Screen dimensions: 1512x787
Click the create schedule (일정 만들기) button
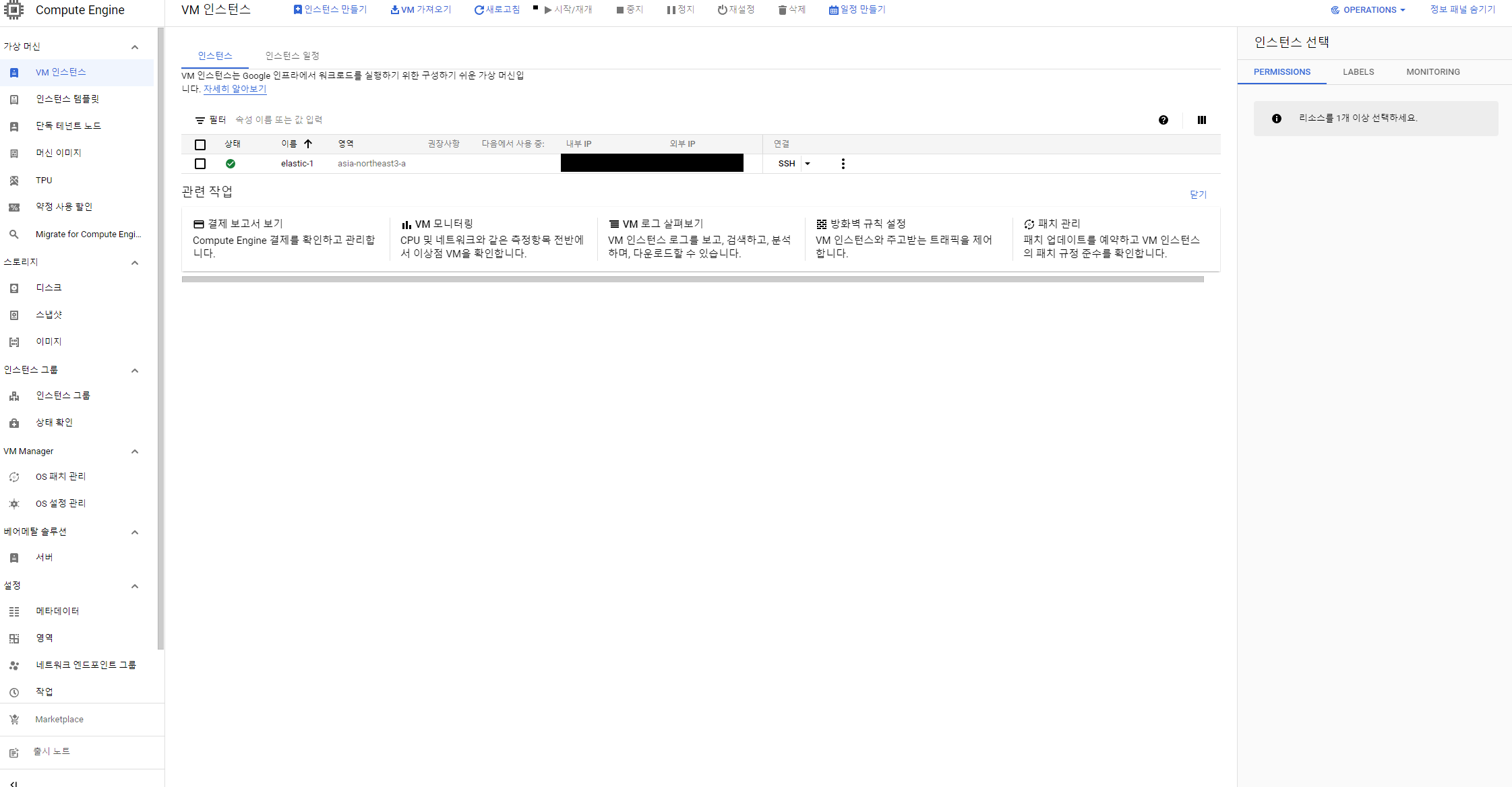click(x=857, y=9)
